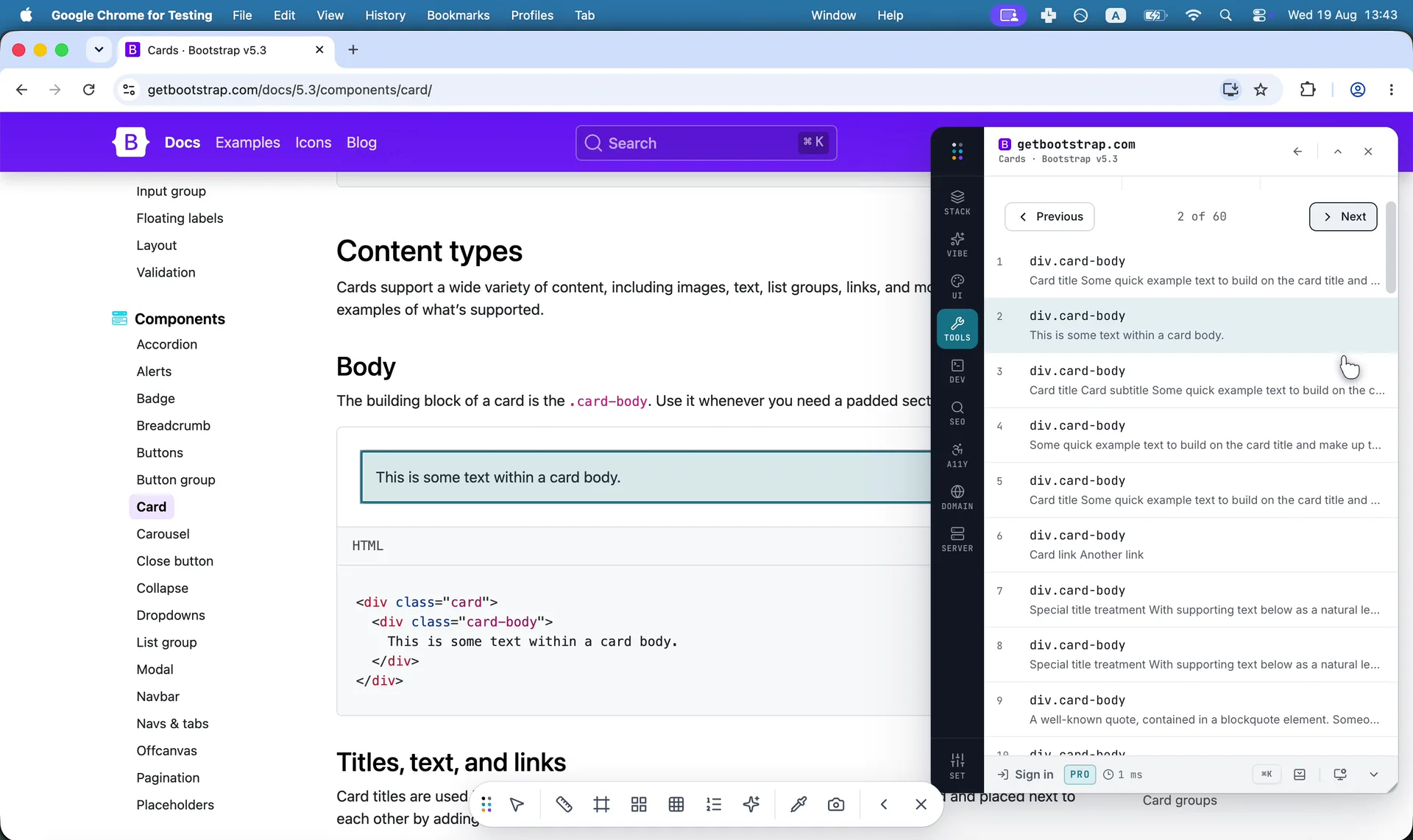This screenshot has width=1413, height=840.
Task: Select the table grid tool
Action: click(676, 805)
